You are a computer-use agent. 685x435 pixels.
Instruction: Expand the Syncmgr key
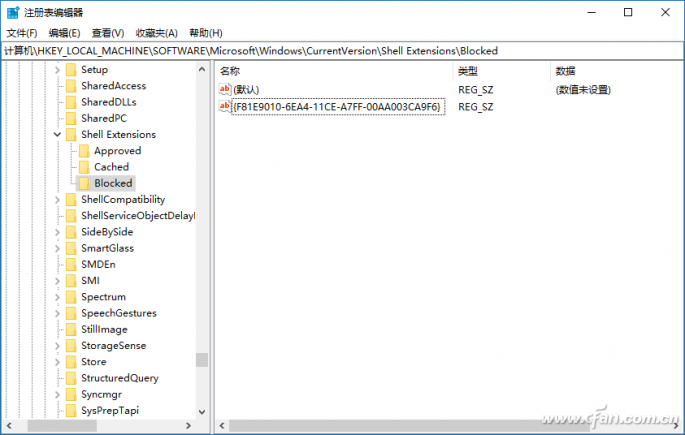pyautogui.click(x=57, y=394)
